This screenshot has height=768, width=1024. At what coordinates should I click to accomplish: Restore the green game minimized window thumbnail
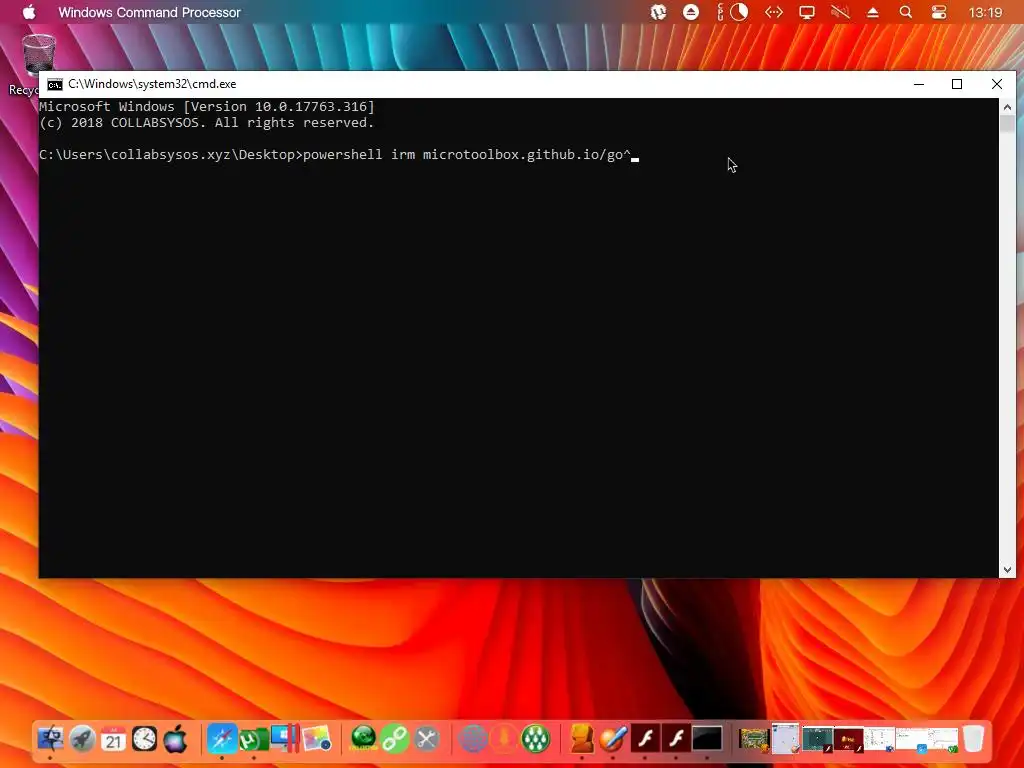pyautogui.click(x=754, y=739)
